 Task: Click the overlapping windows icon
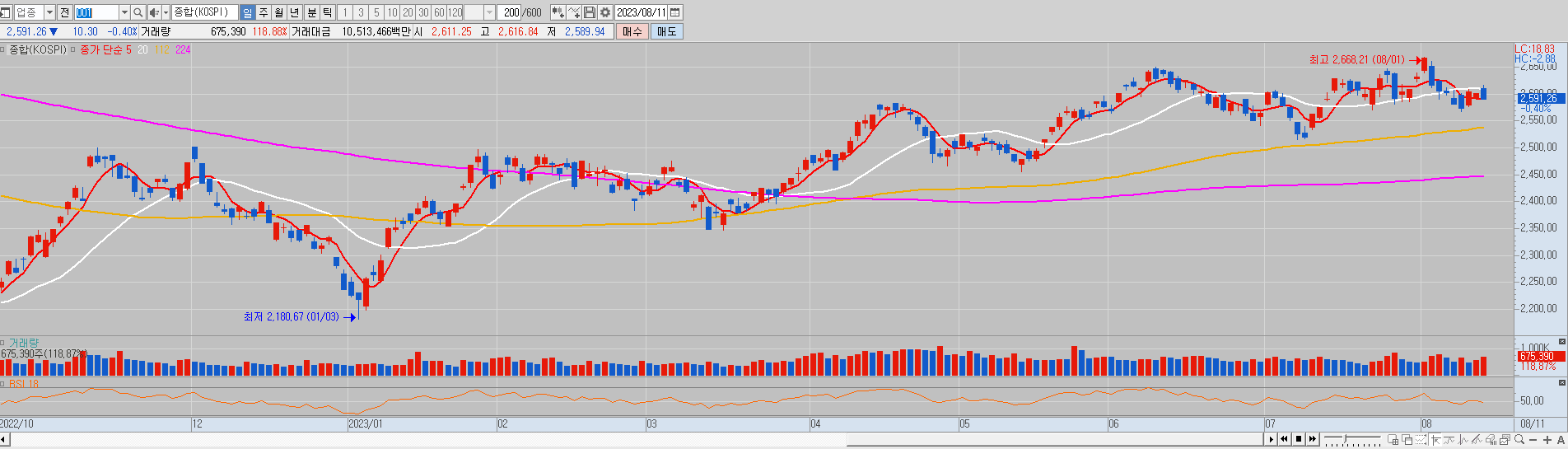point(1407,440)
